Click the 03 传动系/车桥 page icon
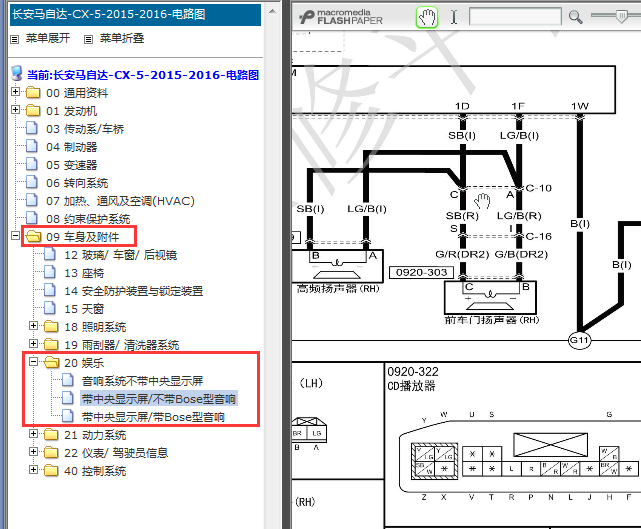641x529 pixels. pyautogui.click(x=32, y=128)
